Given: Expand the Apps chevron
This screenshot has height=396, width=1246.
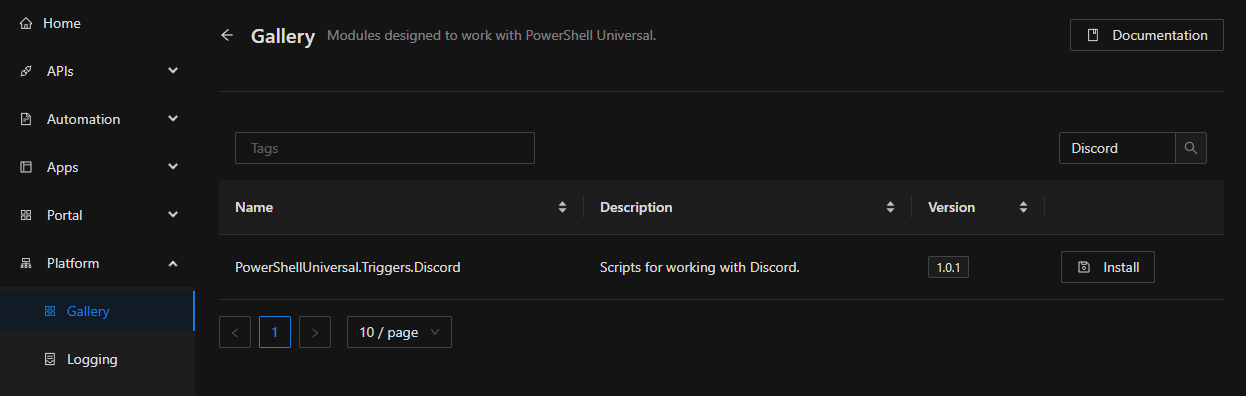Looking at the screenshot, I should click(173, 167).
